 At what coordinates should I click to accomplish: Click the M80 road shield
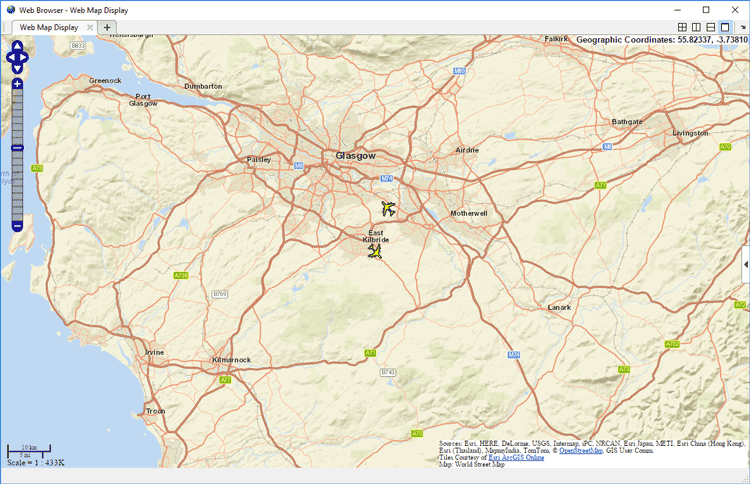(x=459, y=71)
